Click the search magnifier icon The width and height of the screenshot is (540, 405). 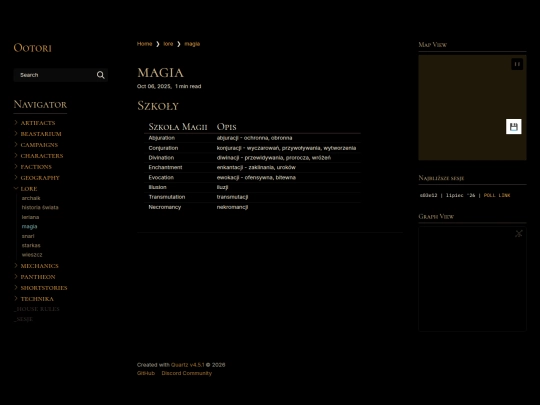[x=101, y=75]
